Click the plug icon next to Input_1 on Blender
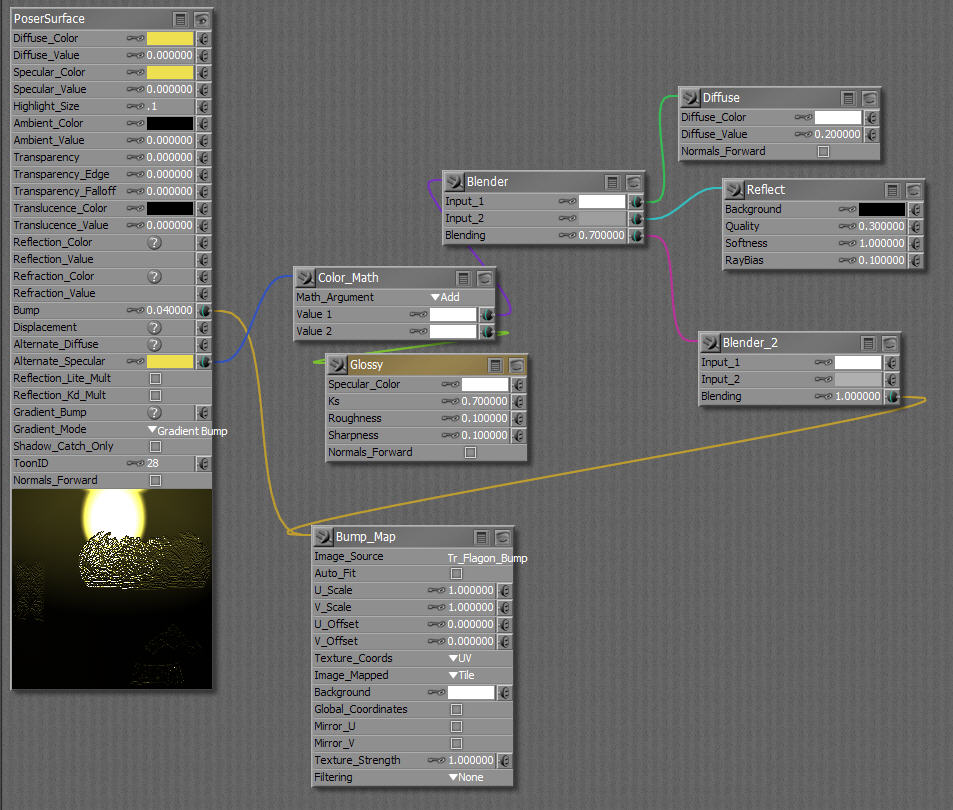Screen dimensions: 953x810 point(567,201)
